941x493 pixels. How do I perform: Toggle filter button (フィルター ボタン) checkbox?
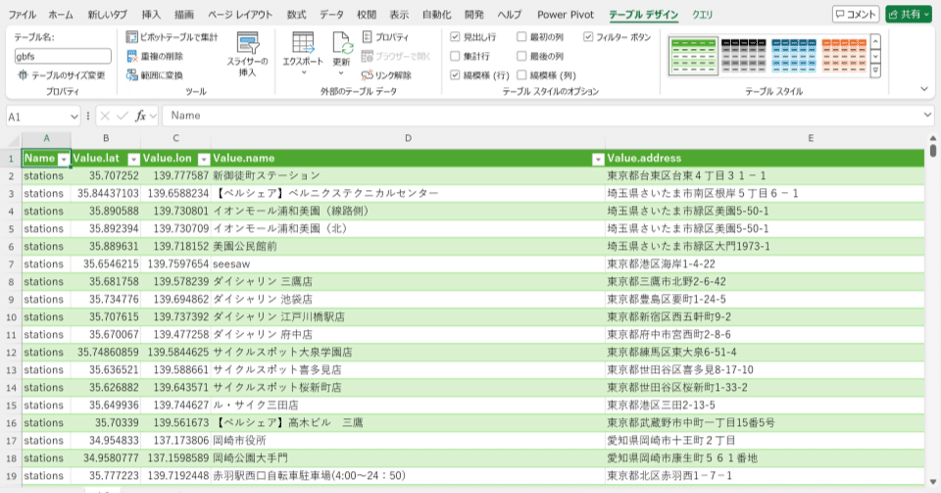pos(588,37)
